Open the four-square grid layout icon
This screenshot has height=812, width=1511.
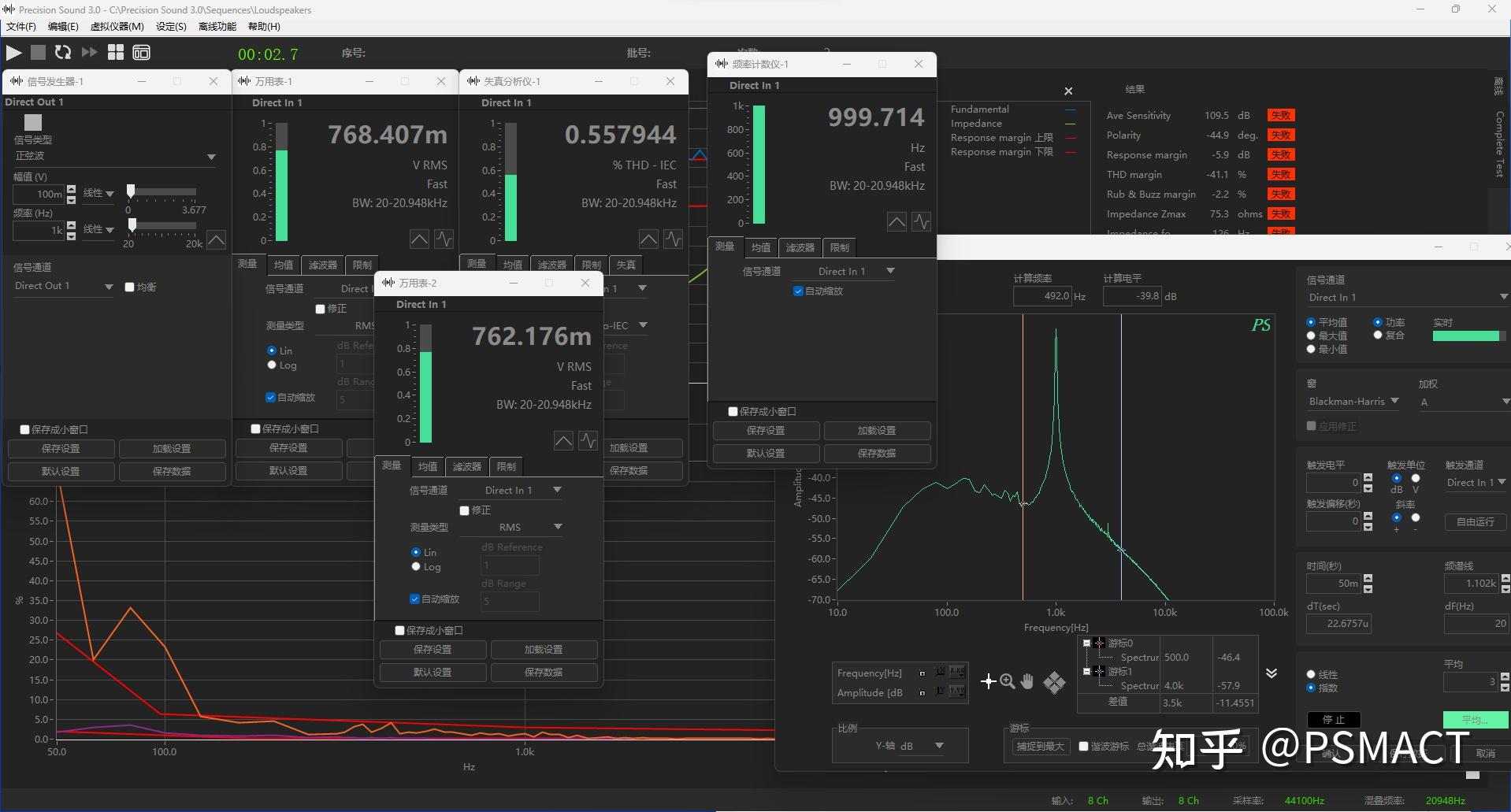tap(116, 53)
